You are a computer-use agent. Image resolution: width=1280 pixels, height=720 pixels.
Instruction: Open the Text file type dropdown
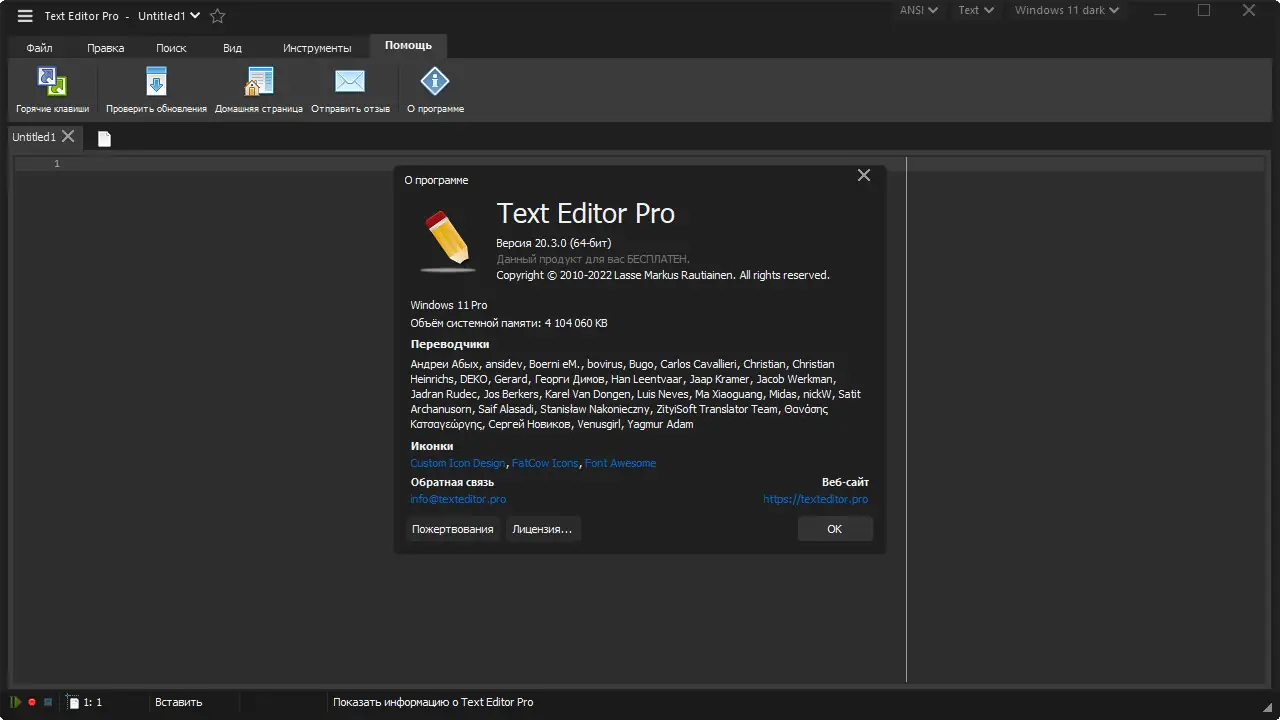975,10
